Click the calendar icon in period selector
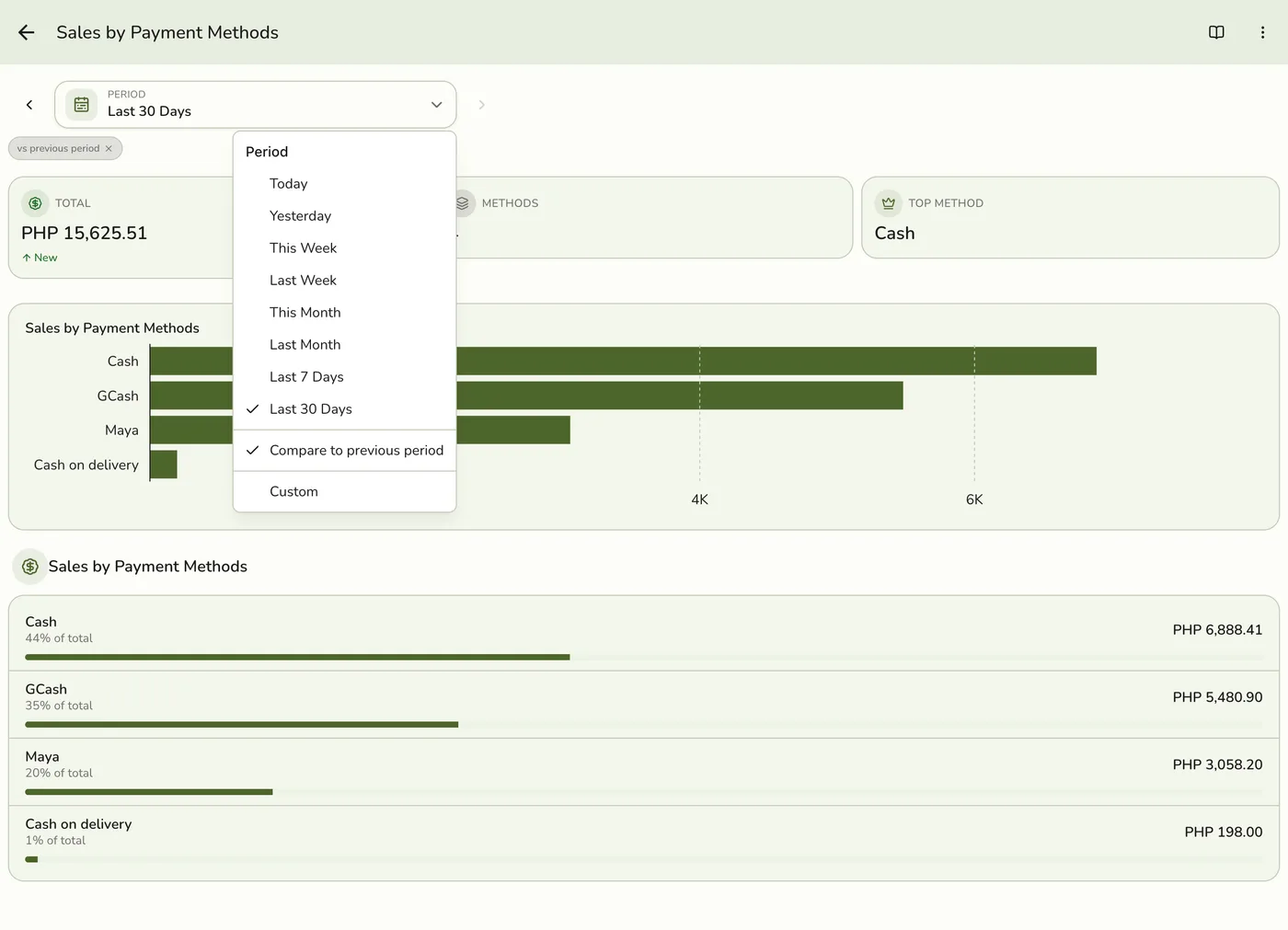Image resolution: width=1288 pixels, height=930 pixels. (x=81, y=104)
